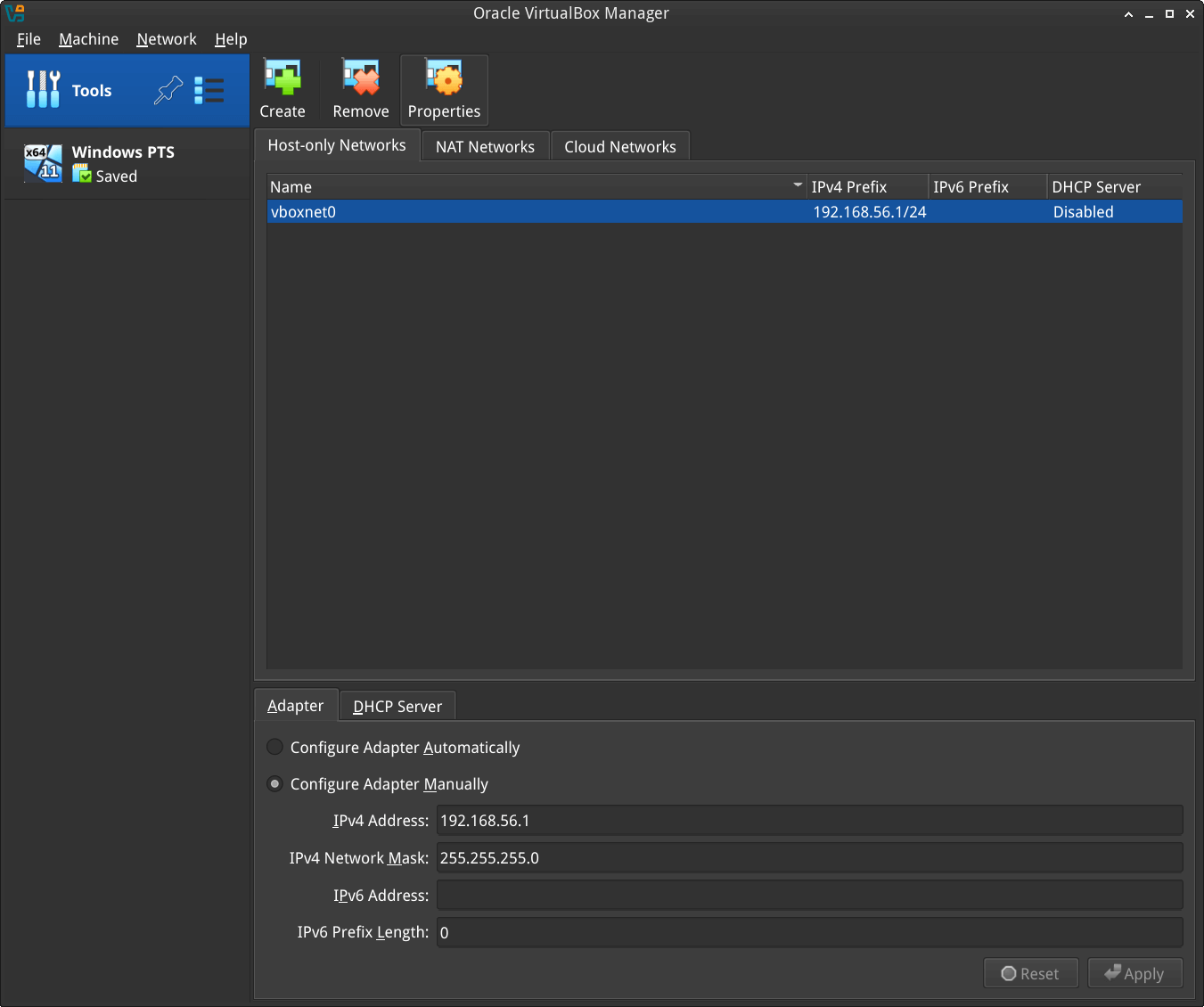Select Configure Adapter Automatically radio button
Image resolution: width=1204 pixels, height=1007 pixels.
click(275, 747)
